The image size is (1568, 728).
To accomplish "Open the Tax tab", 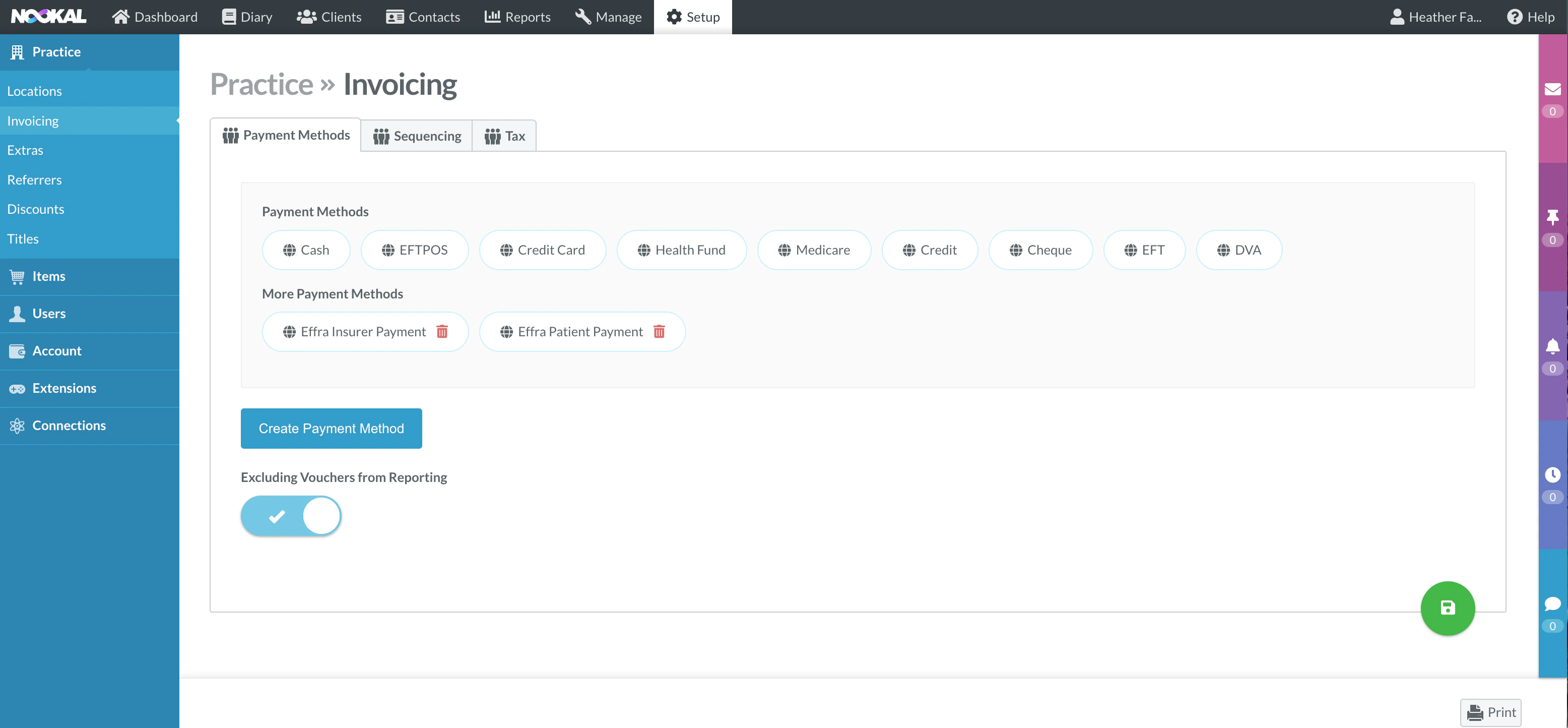I will 504,135.
